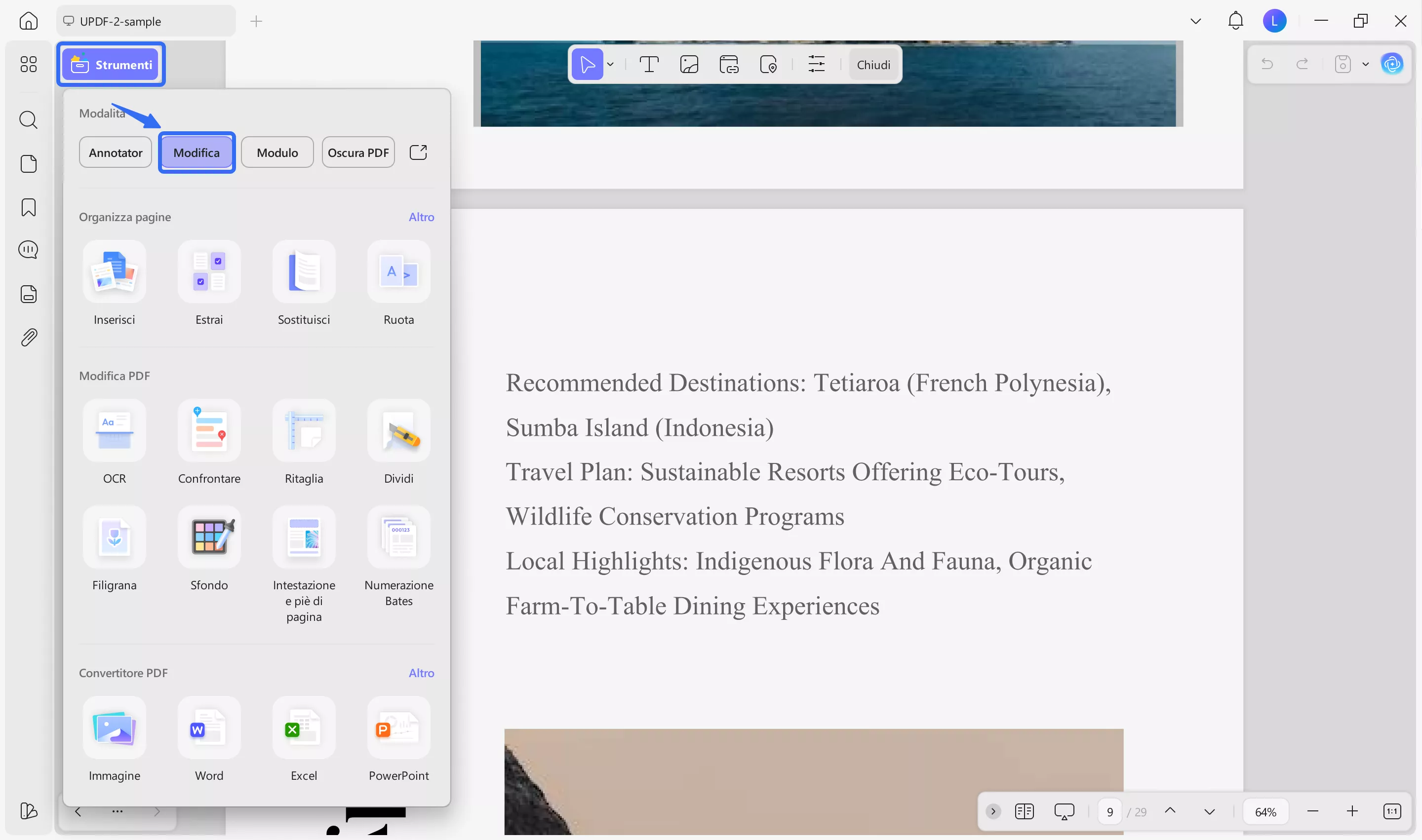Open the bookmarks sidebar panel
Viewport: 1422px width, 840px height.
pos(28,207)
